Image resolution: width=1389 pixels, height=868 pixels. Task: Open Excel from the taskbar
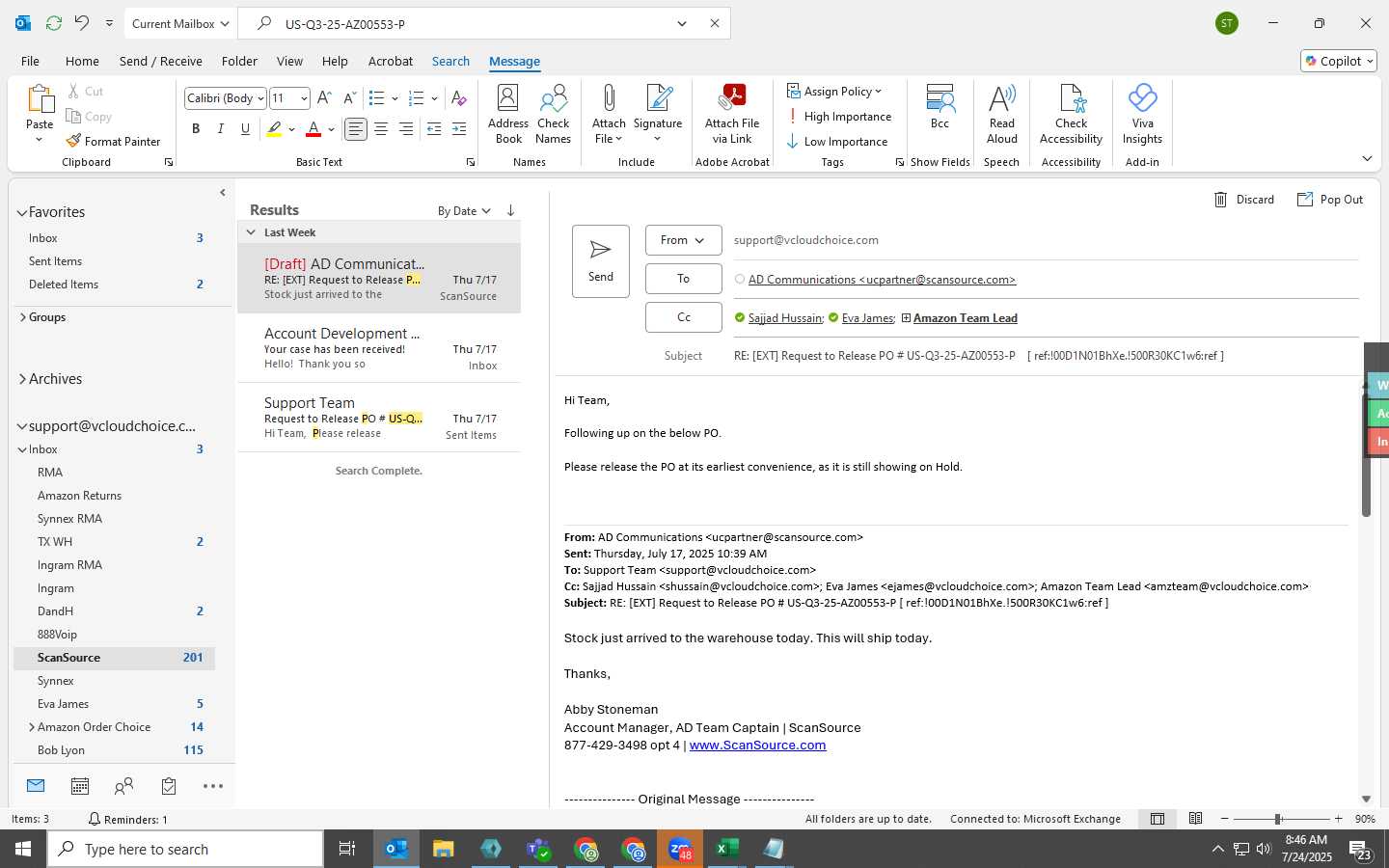(726, 849)
